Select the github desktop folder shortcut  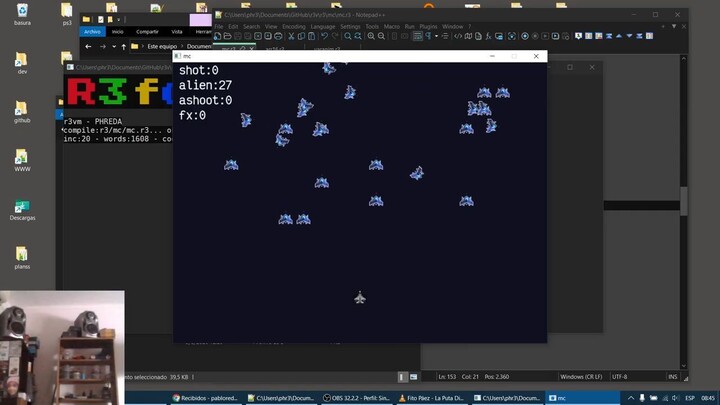point(22,112)
